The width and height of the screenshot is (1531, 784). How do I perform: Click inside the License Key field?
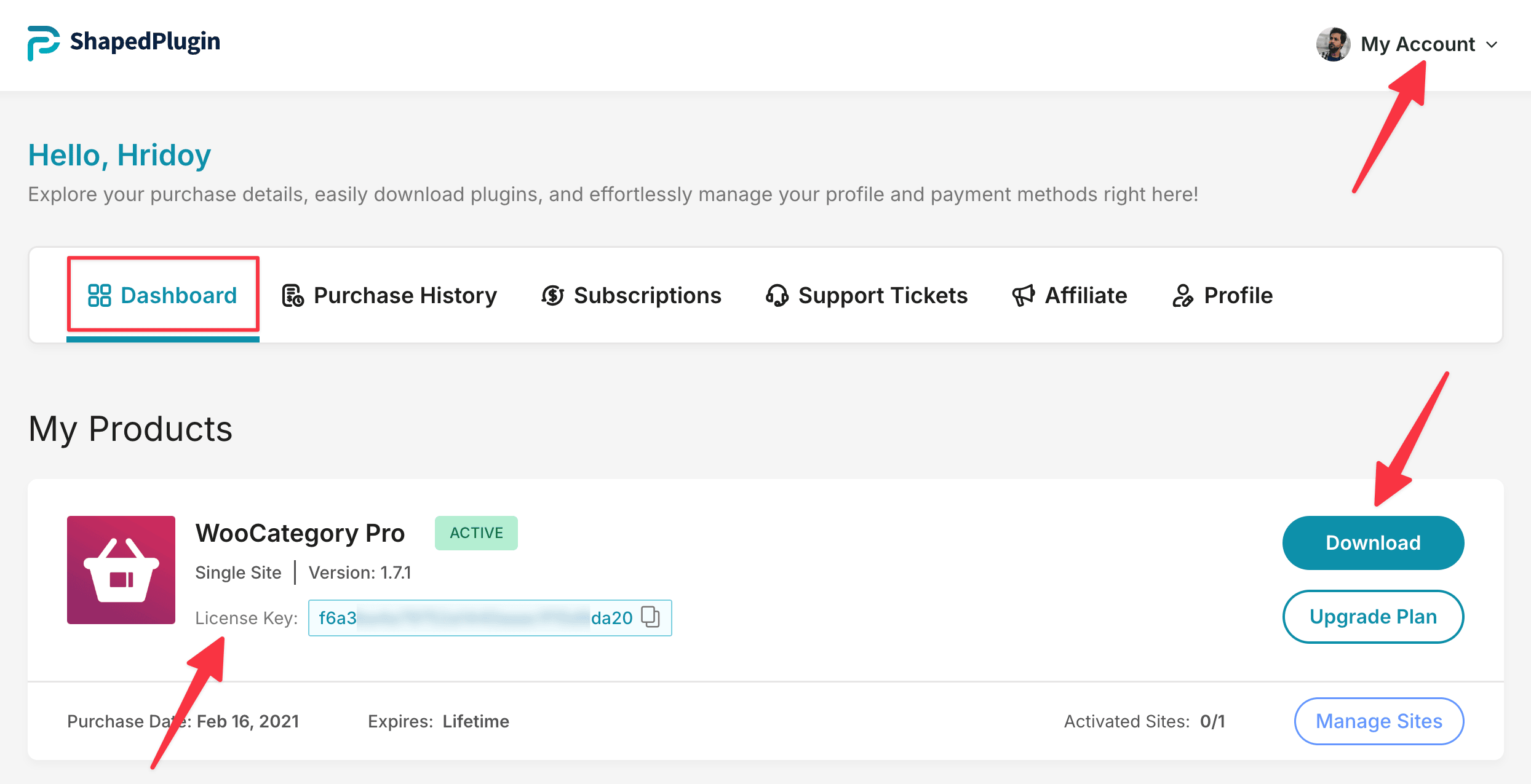pos(474,618)
